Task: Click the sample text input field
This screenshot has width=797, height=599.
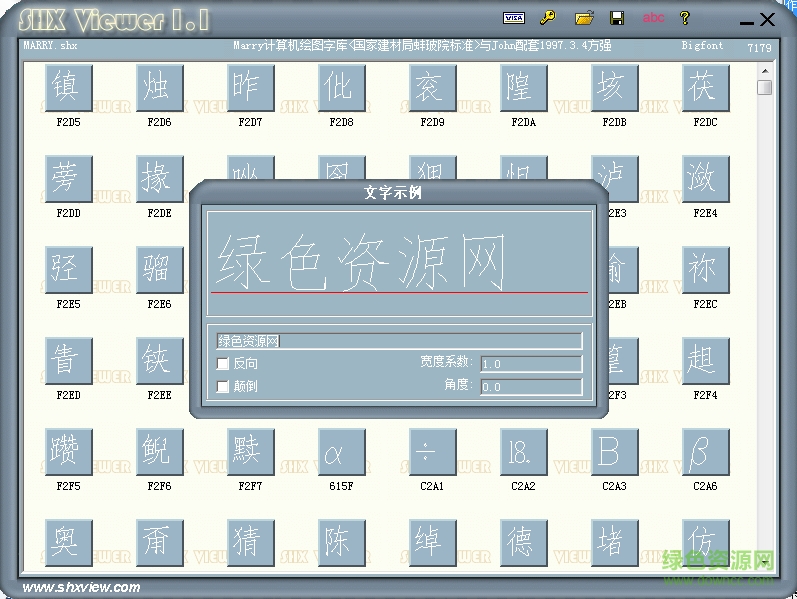Action: pyautogui.click(x=399, y=341)
